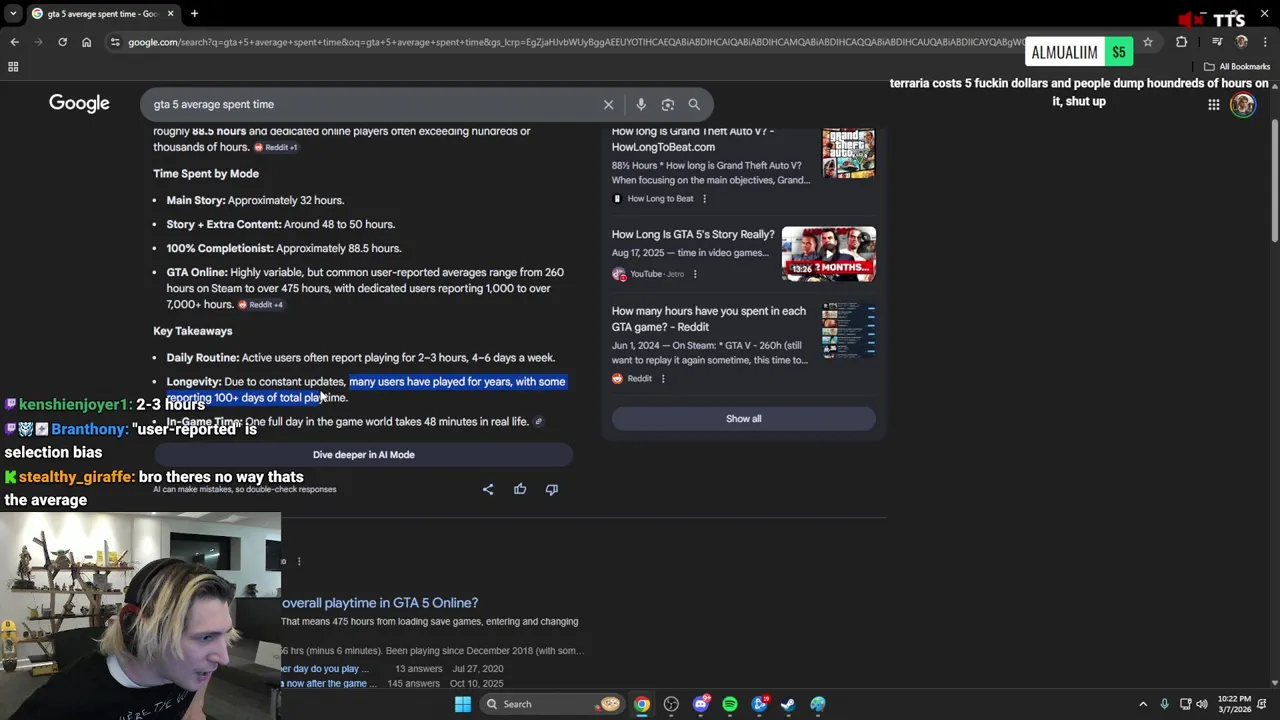
Task: Open the volume control in system tray
Action: 1202,704
